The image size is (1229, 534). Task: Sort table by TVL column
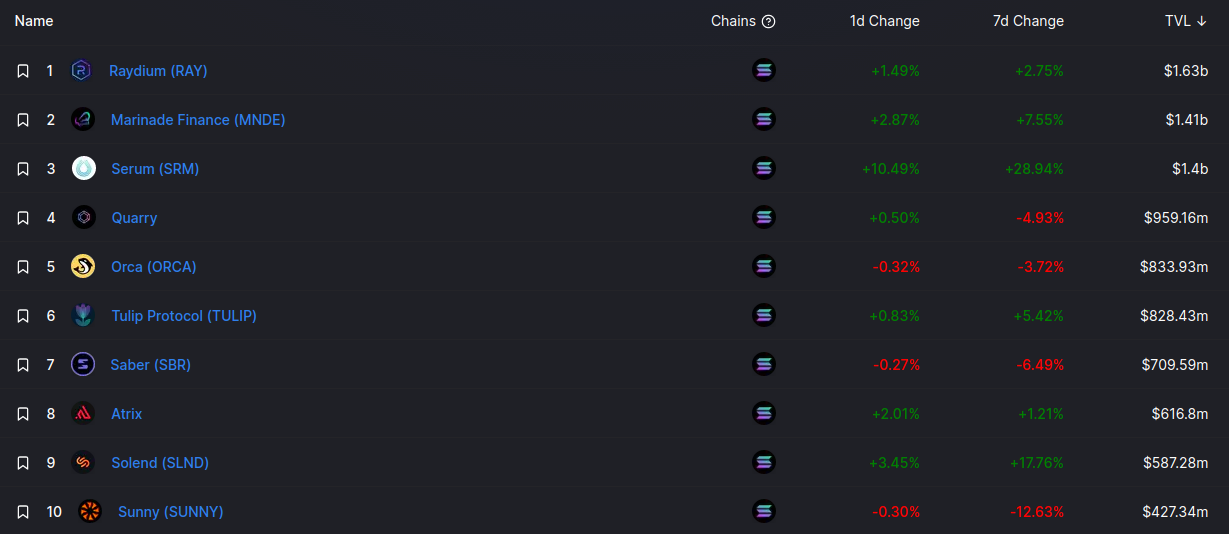[1186, 21]
